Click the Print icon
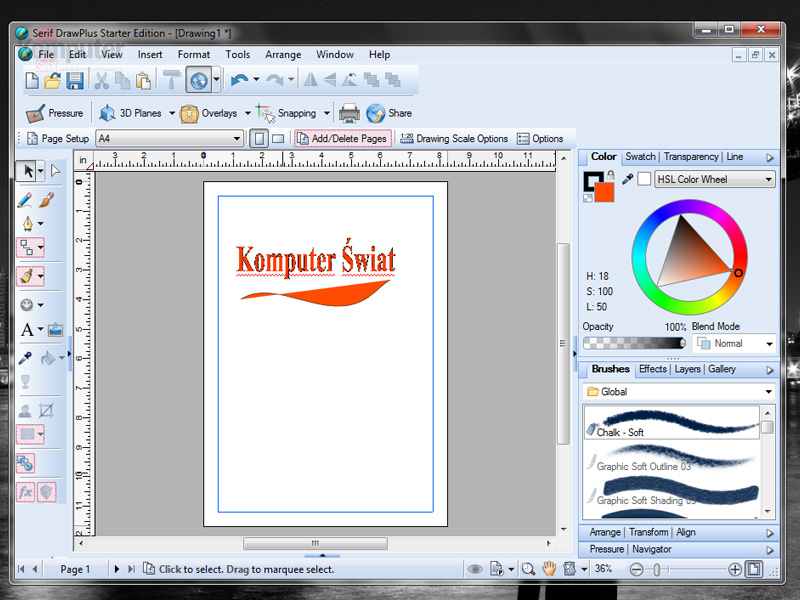 349,113
